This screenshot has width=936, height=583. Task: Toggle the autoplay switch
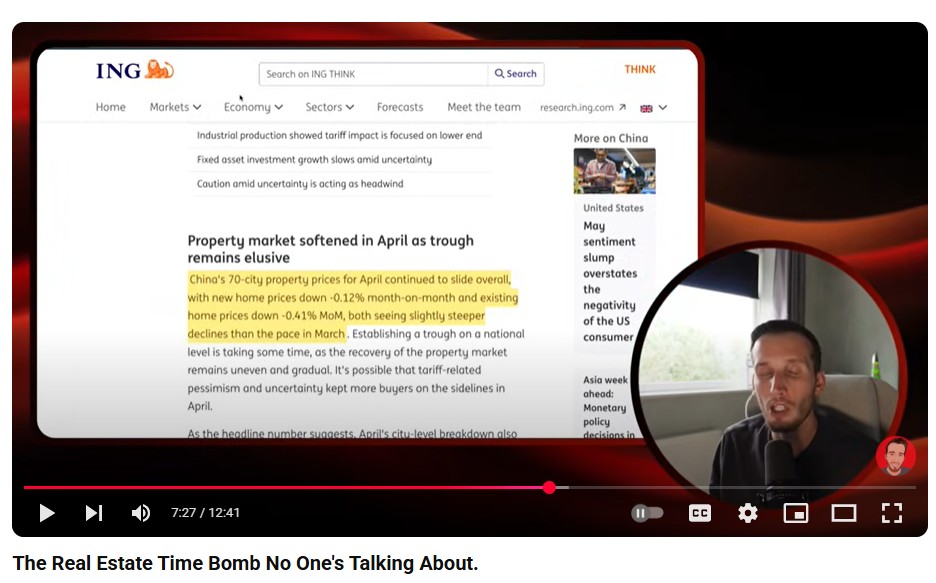pos(648,513)
